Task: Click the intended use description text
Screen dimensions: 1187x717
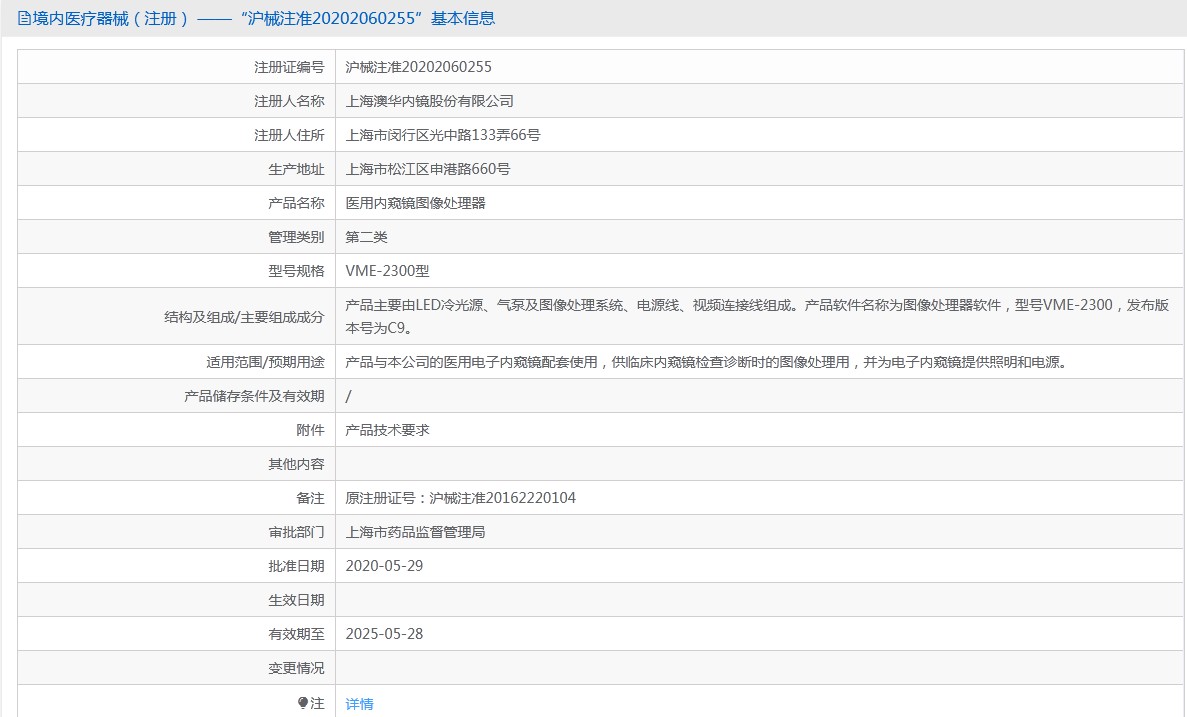Action: click(705, 362)
